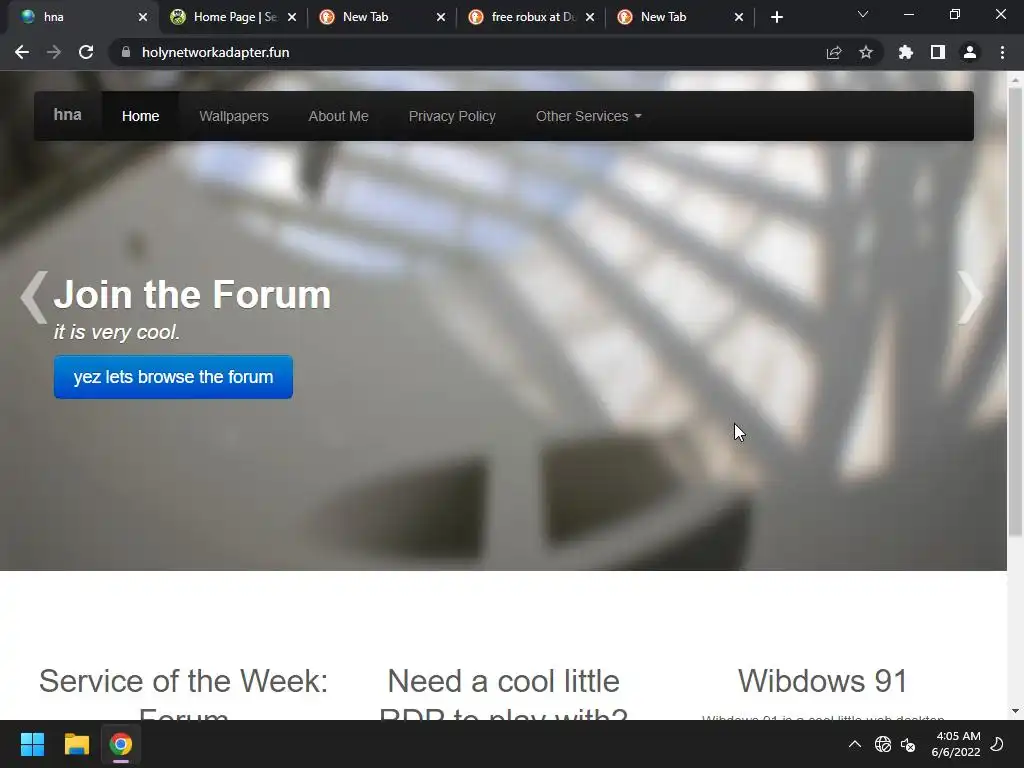The height and width of the screenshot is (768, 1024).
Task: Open the Windows Start menu
Action: point(32,744)
